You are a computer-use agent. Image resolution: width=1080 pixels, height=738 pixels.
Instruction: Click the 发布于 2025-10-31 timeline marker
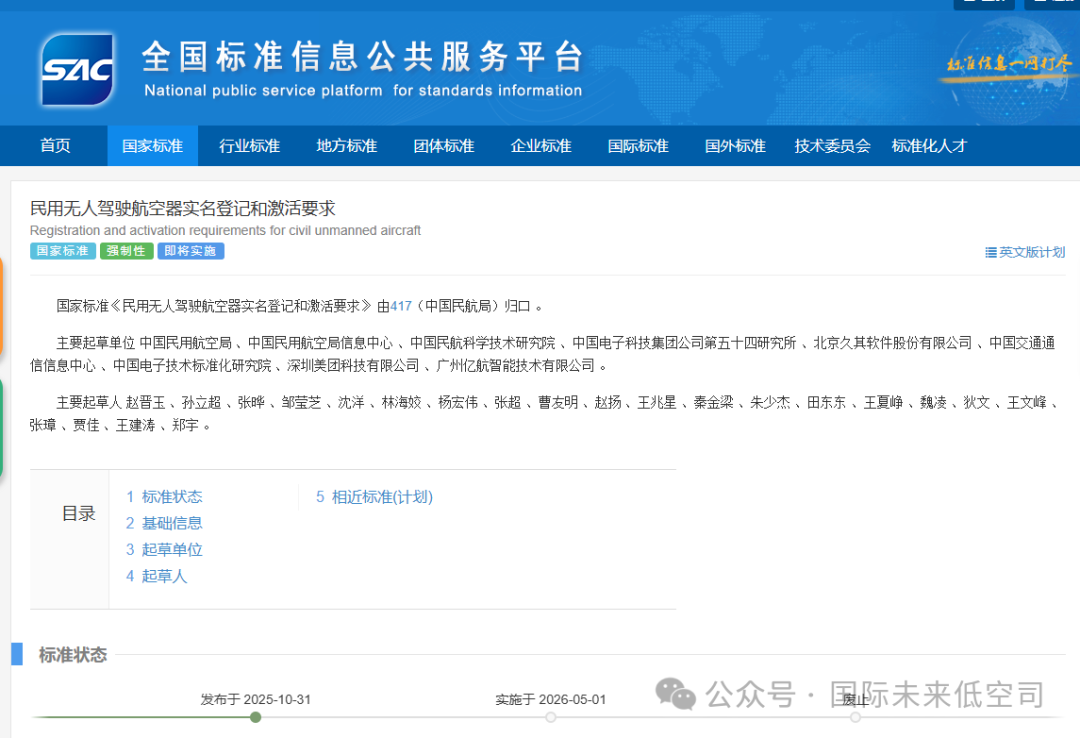tap(254, 717)
